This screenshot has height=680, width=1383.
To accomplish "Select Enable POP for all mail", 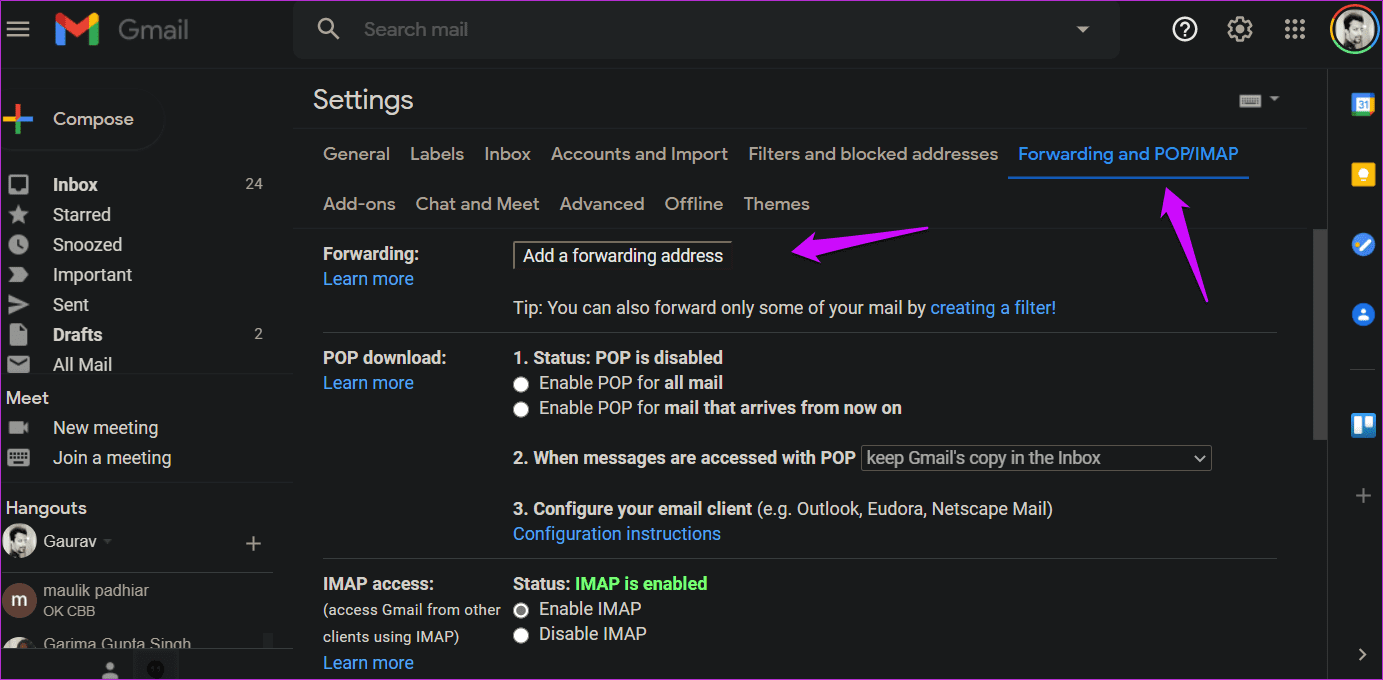I will pos(520,384).
